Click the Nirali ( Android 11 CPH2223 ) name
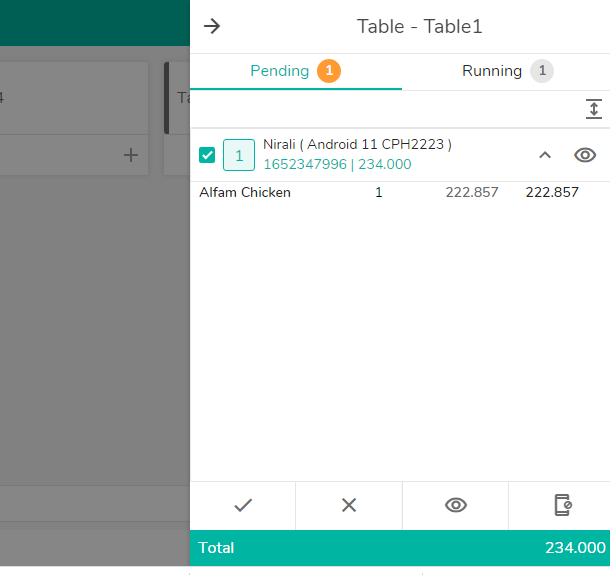Image resolution: width=610 pixels, height=575 pixels. 357,145
